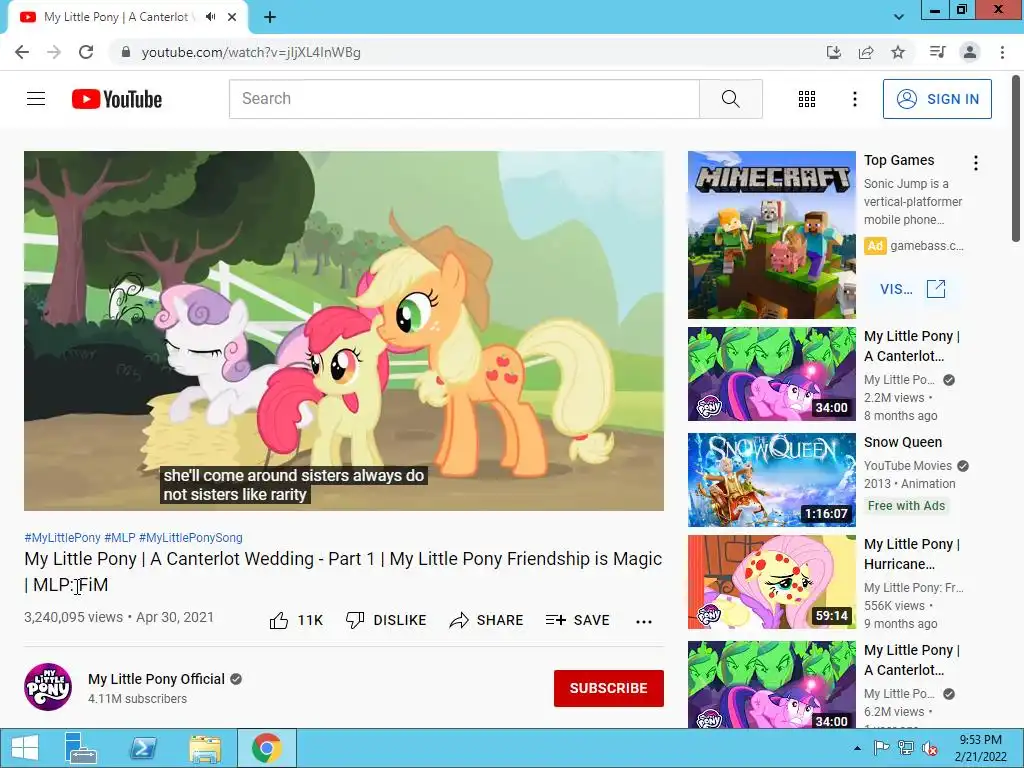Viewport: 1024px width, 768px height.
Task: Open the Snow Queen movie thumbnail
Action: tap(771, 479)
